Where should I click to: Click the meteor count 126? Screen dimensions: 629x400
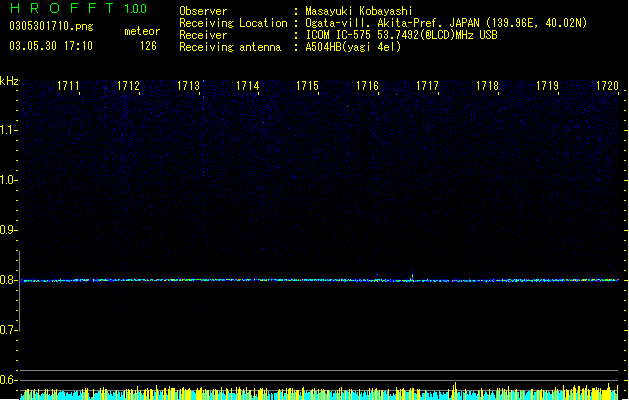tap(148, 46)
